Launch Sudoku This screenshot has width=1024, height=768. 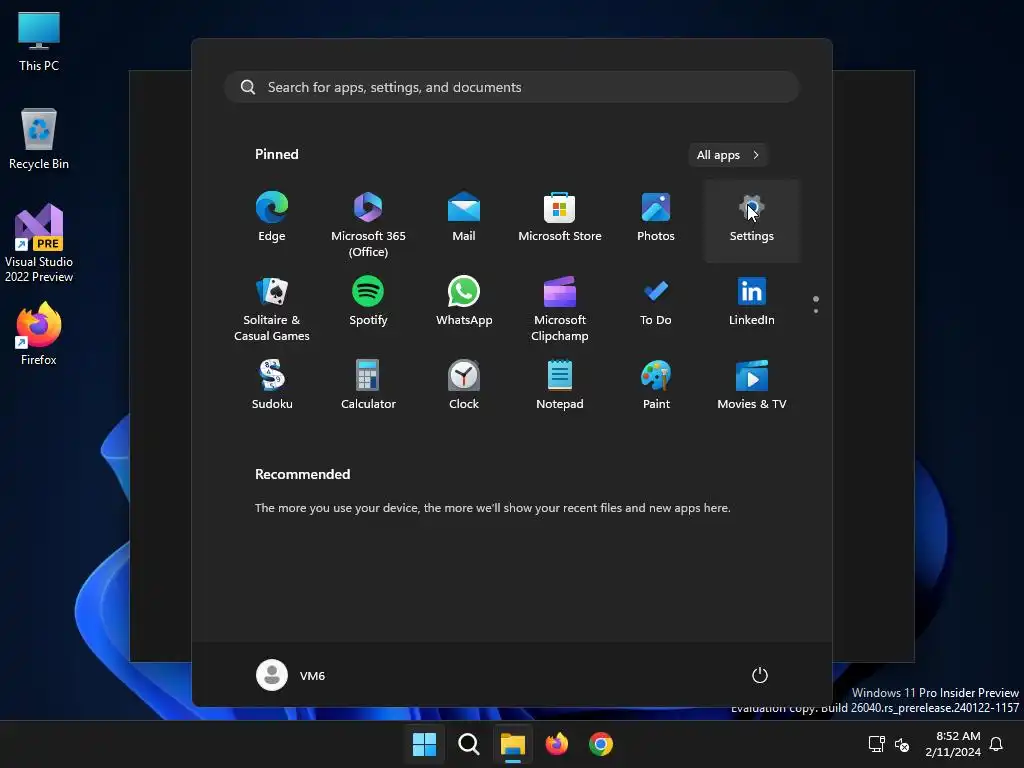pos(272,385)
